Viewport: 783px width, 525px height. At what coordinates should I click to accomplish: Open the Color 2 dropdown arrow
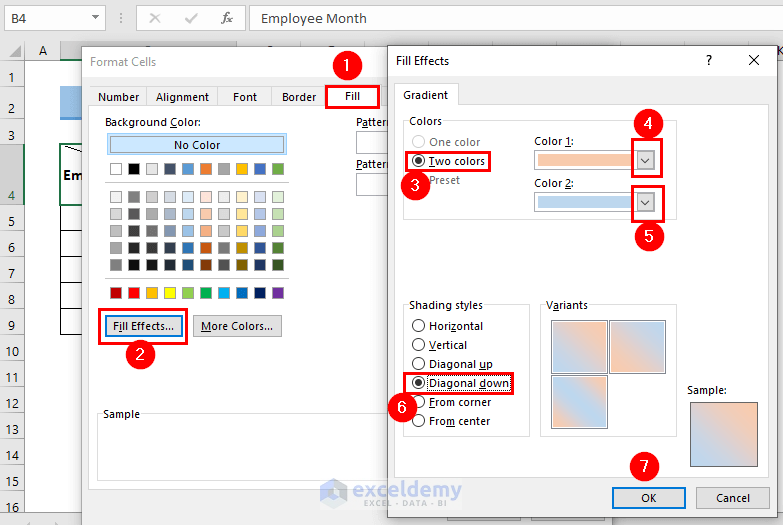pyautogui.click(x=645, y=202)
